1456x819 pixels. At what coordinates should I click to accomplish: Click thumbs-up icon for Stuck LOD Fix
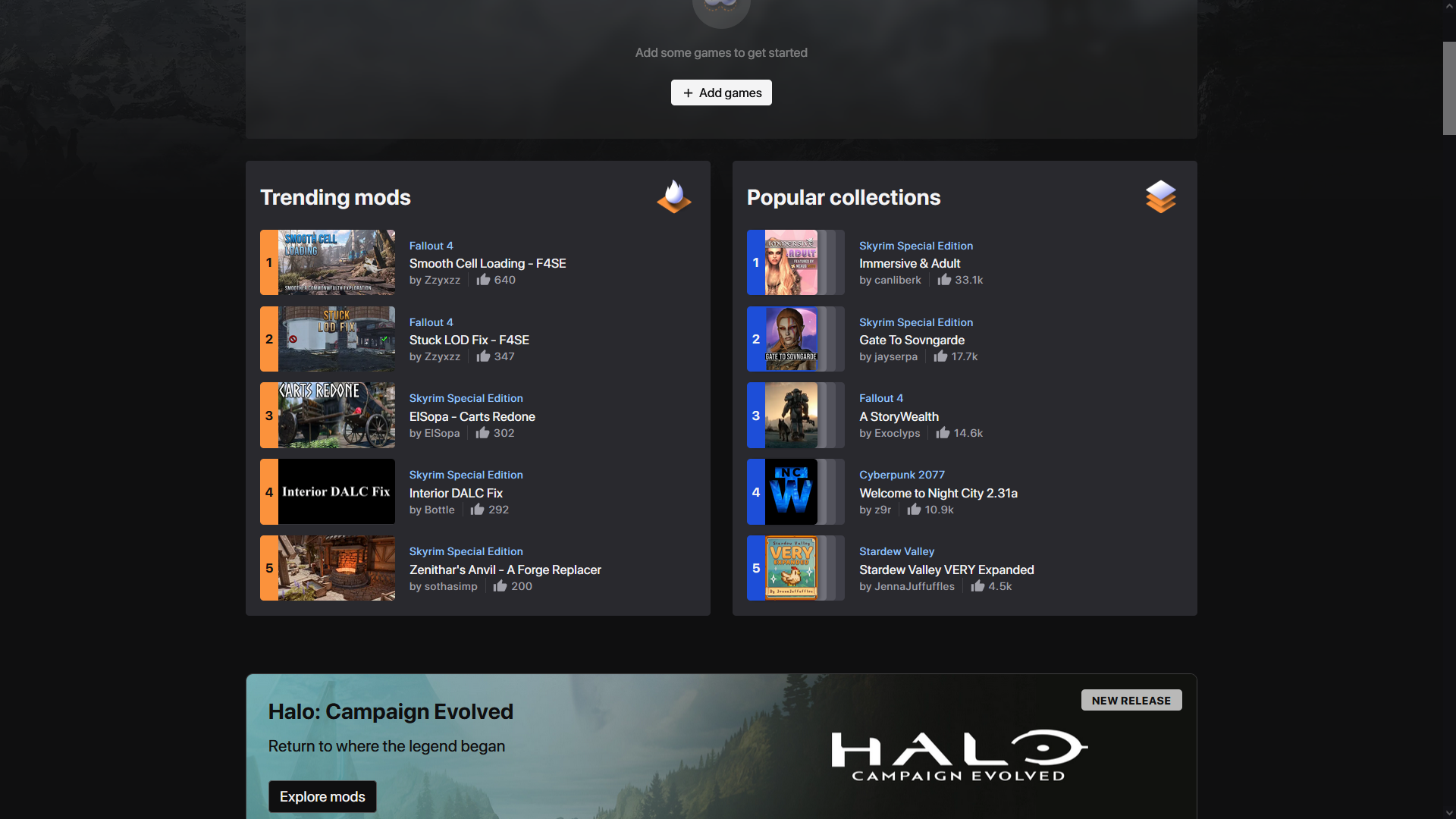pos(483,356)
